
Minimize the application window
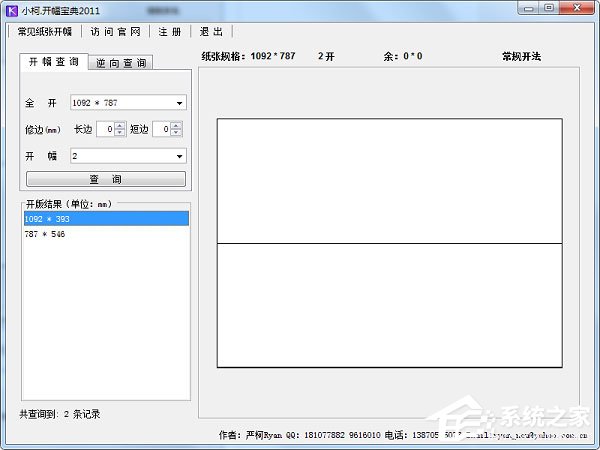click(x=527, y=8)
